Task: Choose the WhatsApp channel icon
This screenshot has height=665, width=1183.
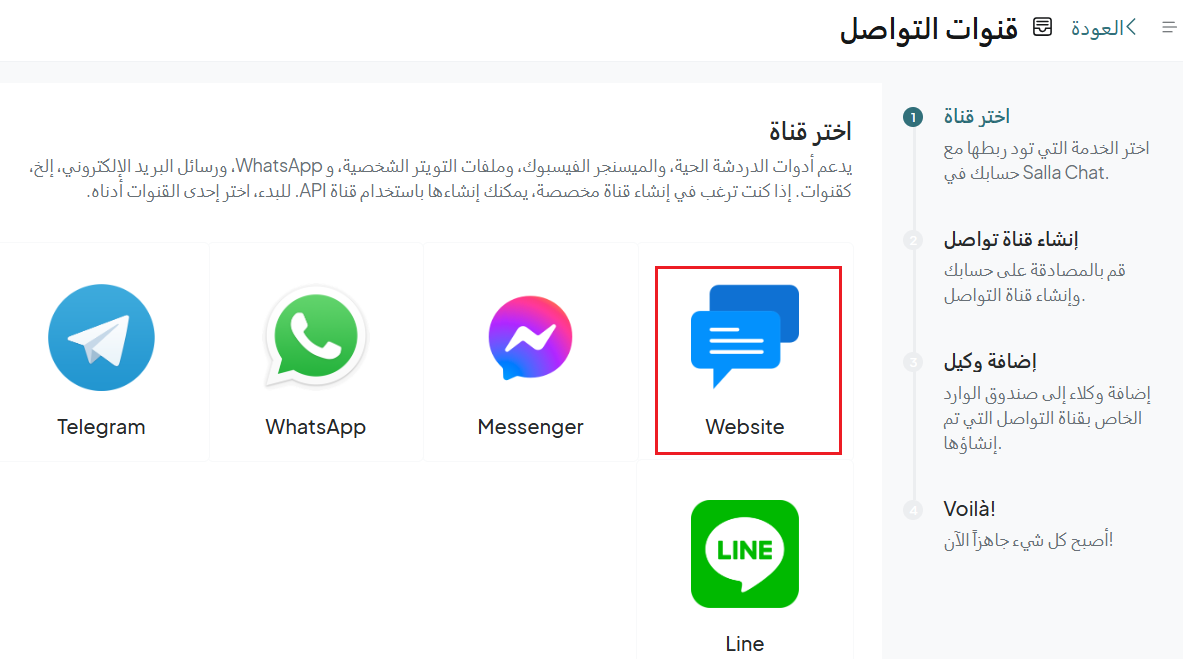Action: tap(315, 337)
